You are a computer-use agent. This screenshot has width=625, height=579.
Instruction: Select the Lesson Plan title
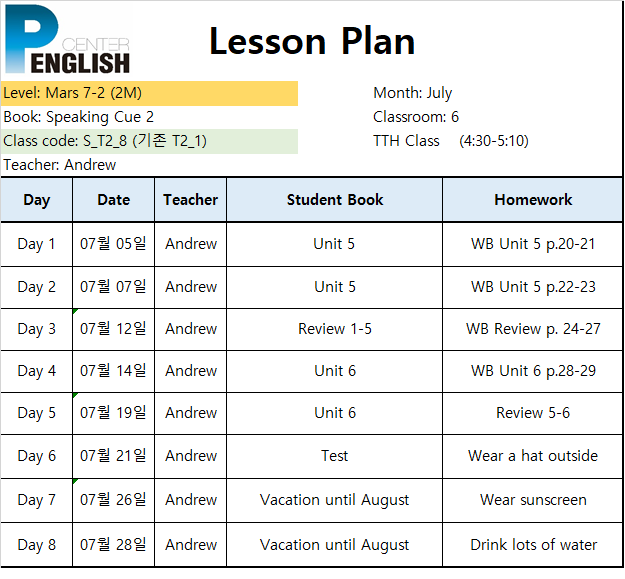(312, 41)
